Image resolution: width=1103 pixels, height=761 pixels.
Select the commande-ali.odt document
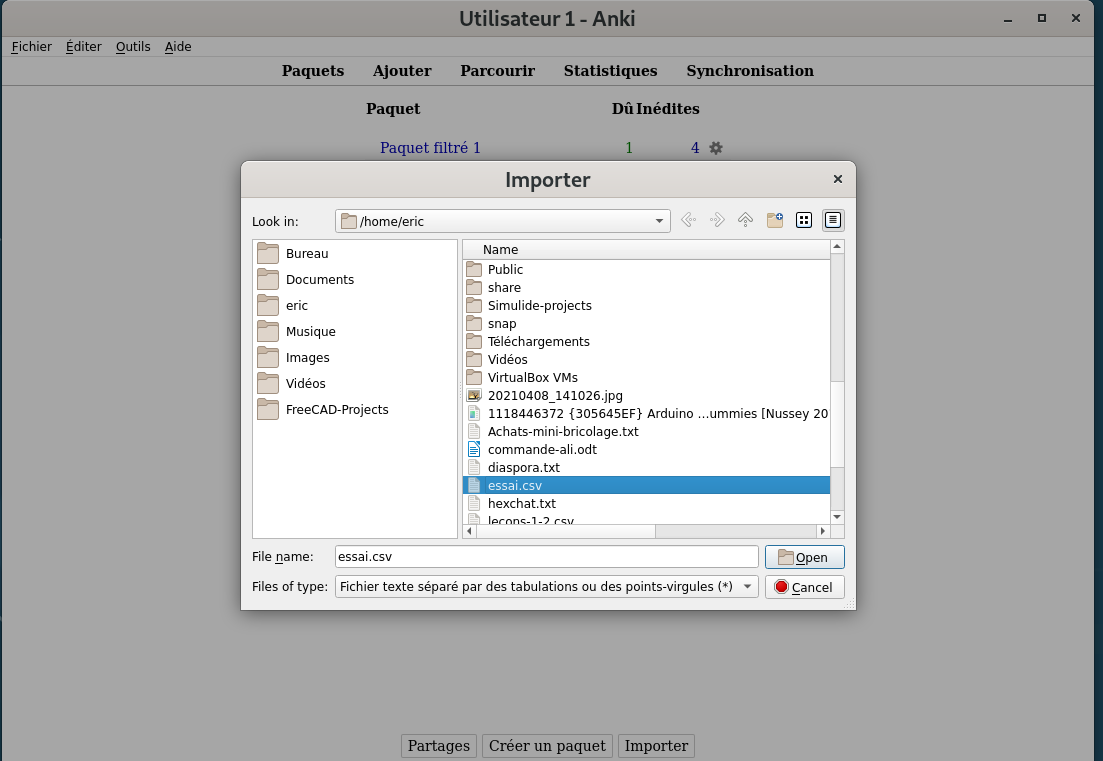click(542, 450)
